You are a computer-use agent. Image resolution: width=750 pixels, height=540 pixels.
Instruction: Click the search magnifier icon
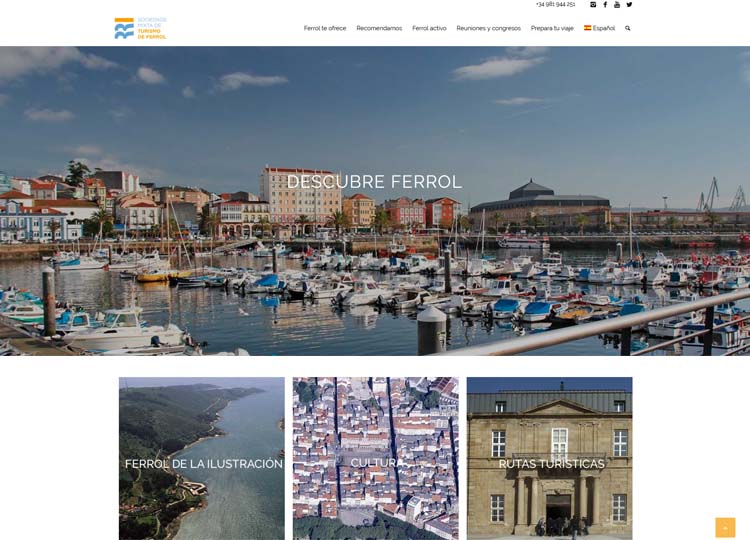[x=628, y=28]
